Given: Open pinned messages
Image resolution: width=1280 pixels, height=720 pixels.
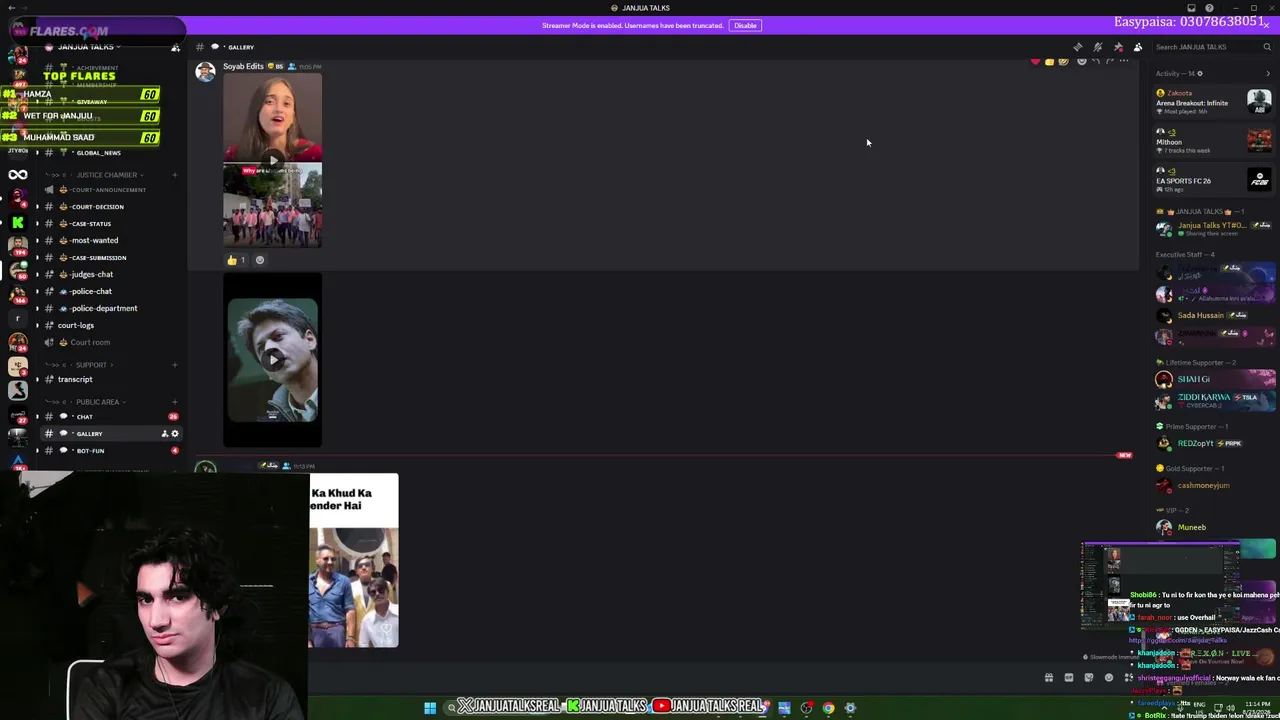Looking at the screenshot, I should (1118, 47).
